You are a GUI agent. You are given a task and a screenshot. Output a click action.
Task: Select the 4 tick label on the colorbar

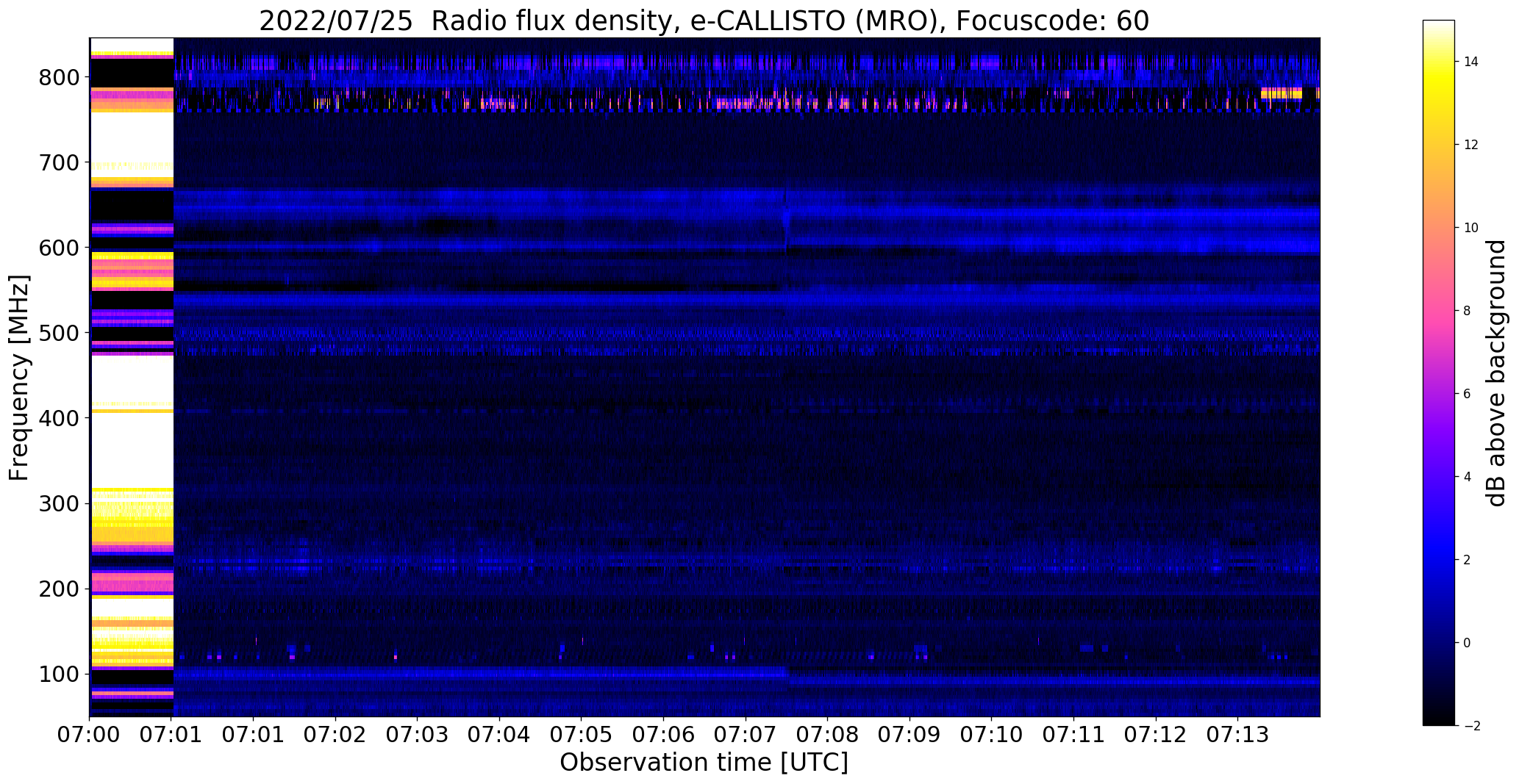[1468, 477]
